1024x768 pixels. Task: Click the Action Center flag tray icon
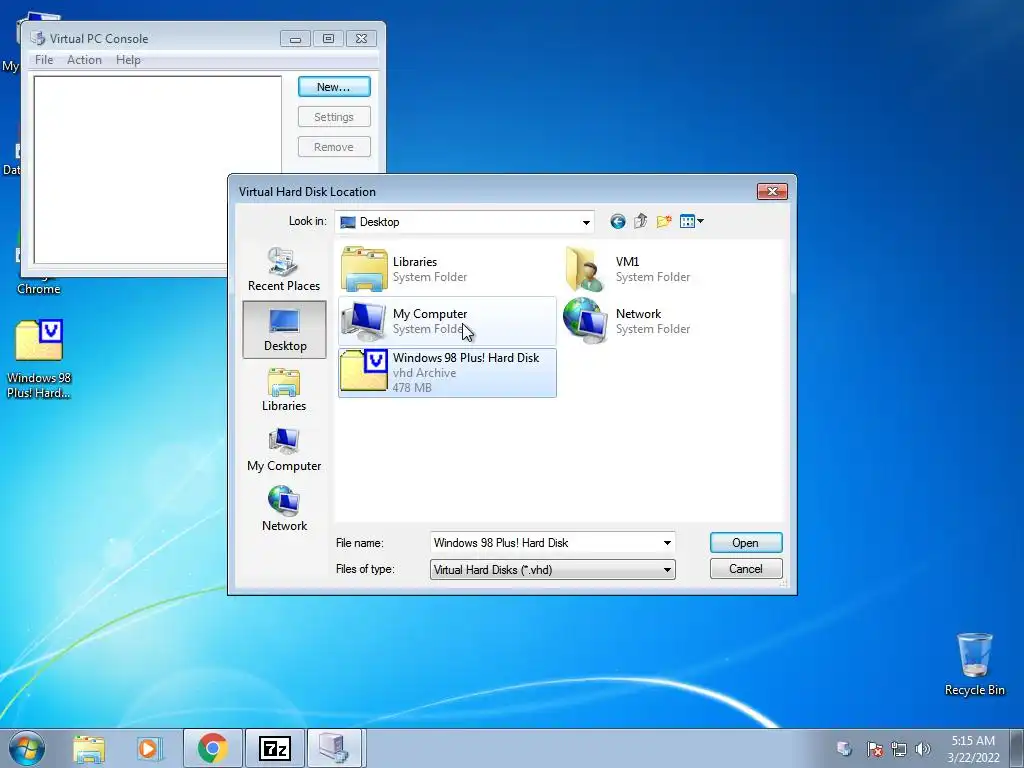point(875,749)
